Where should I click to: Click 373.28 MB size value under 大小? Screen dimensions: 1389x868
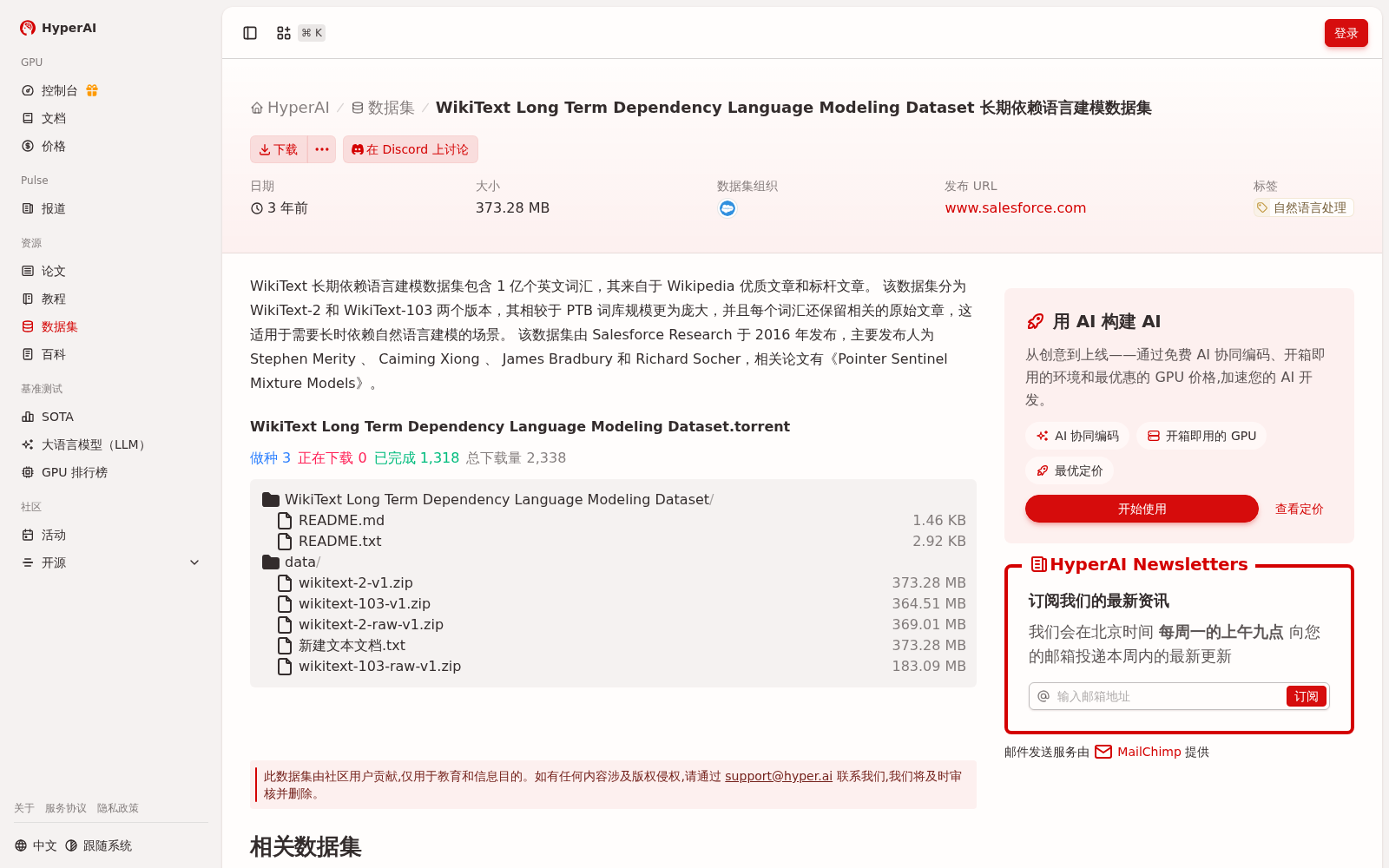(512, 208)
